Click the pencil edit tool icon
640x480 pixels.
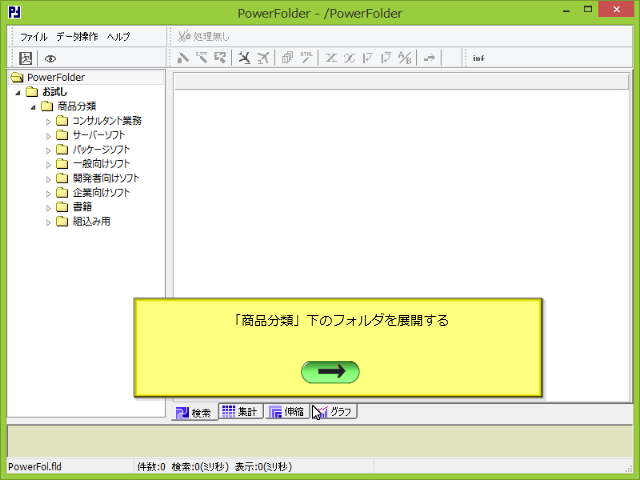pos(183,58)
